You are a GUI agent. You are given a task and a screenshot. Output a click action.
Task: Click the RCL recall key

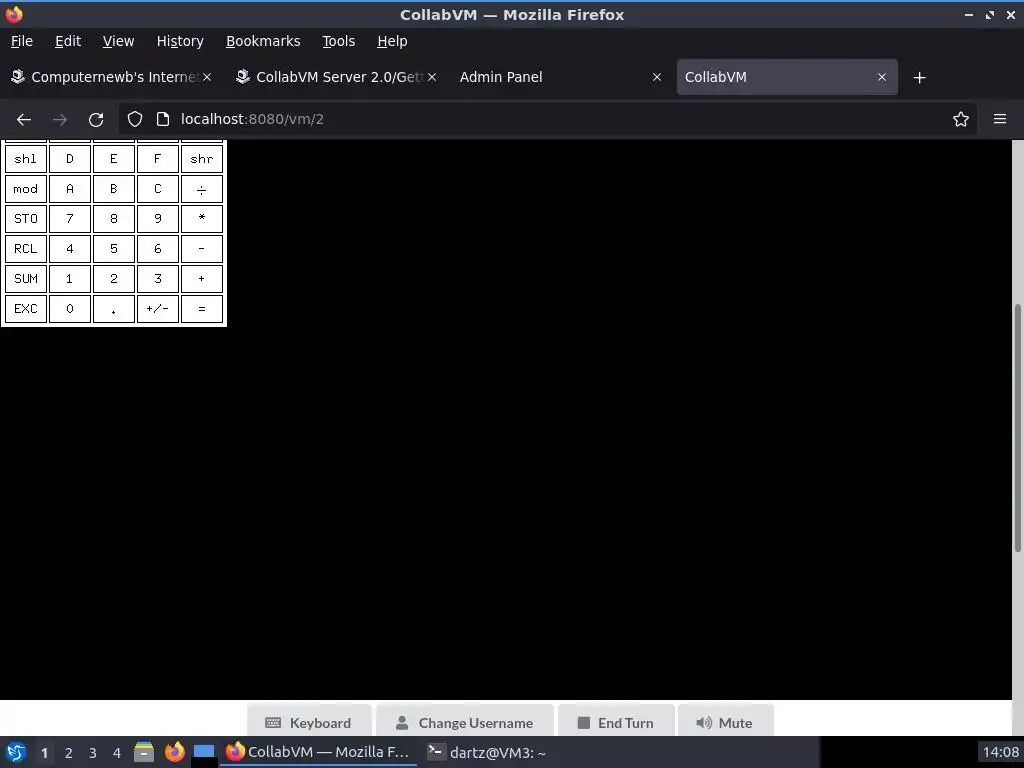(x=25, y=249)
